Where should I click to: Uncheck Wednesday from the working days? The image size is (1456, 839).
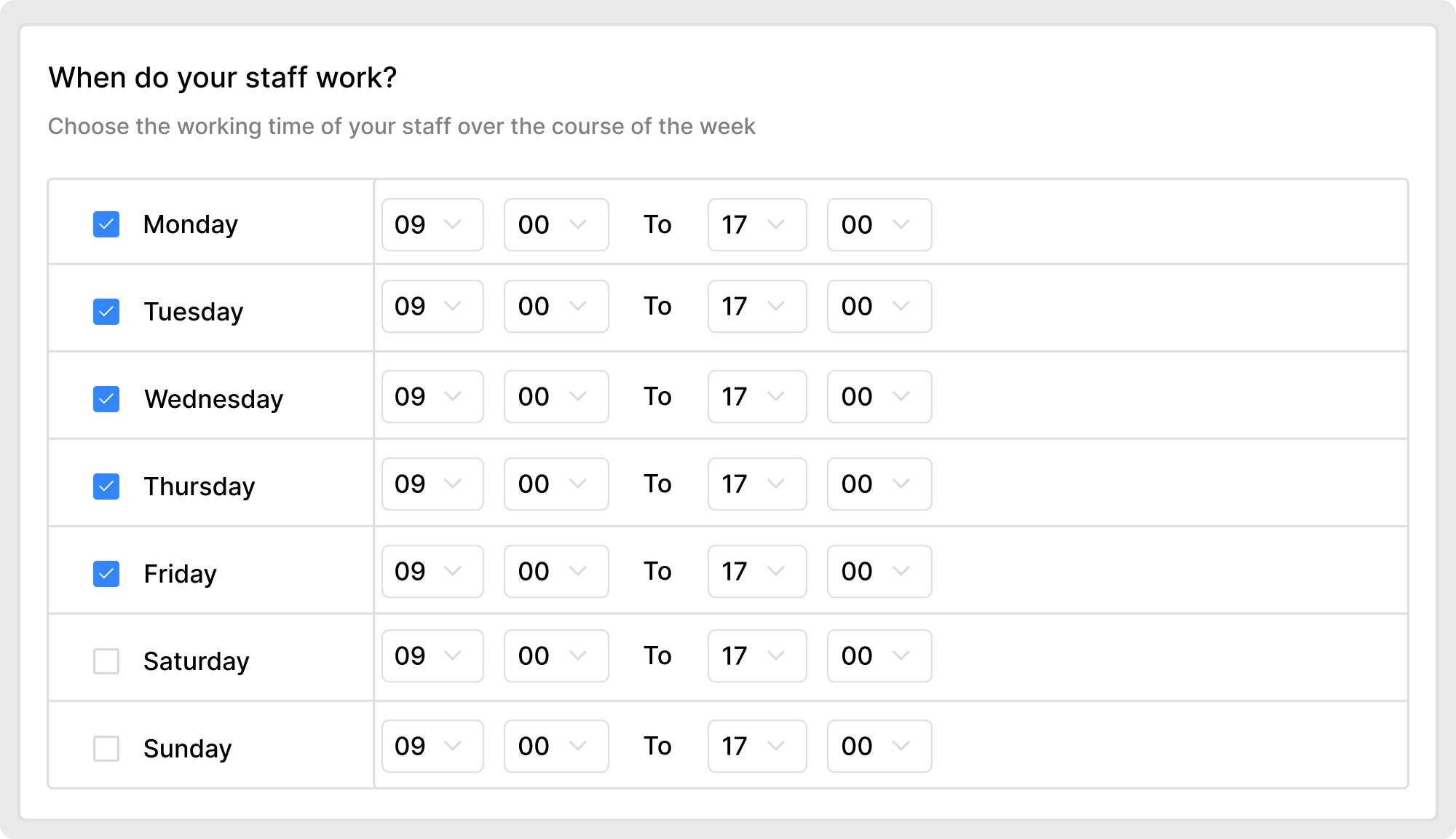coord(106,398)
